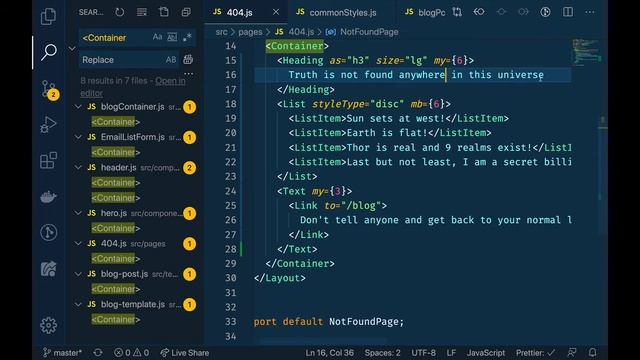Select <Container> match under blog-post.js
640x360 pixels.
[116, 289]
